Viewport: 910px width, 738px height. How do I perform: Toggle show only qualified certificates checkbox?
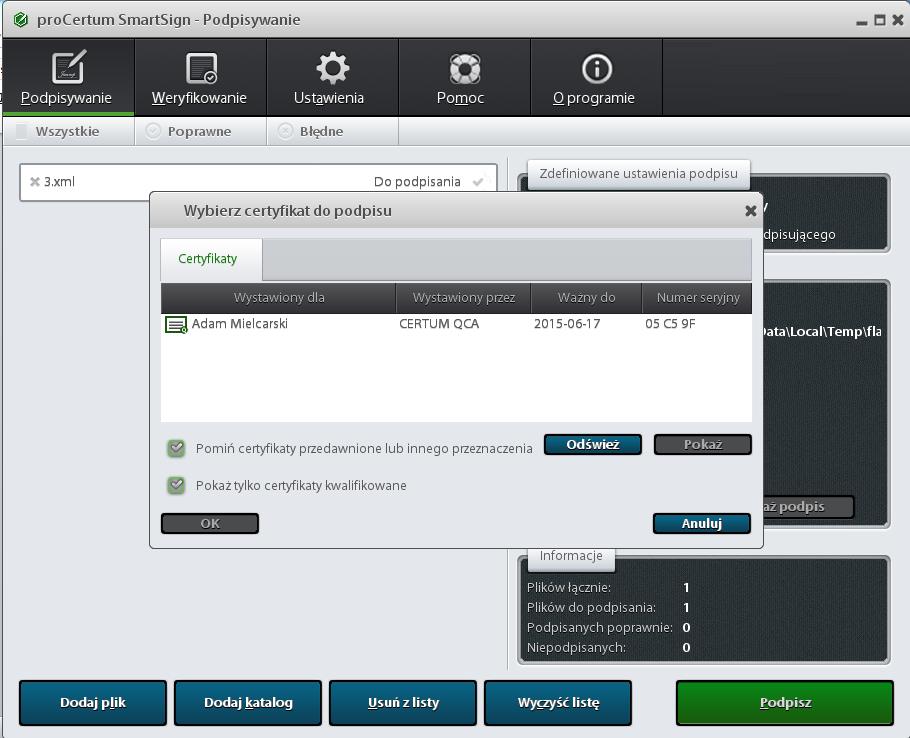point(177,485)
